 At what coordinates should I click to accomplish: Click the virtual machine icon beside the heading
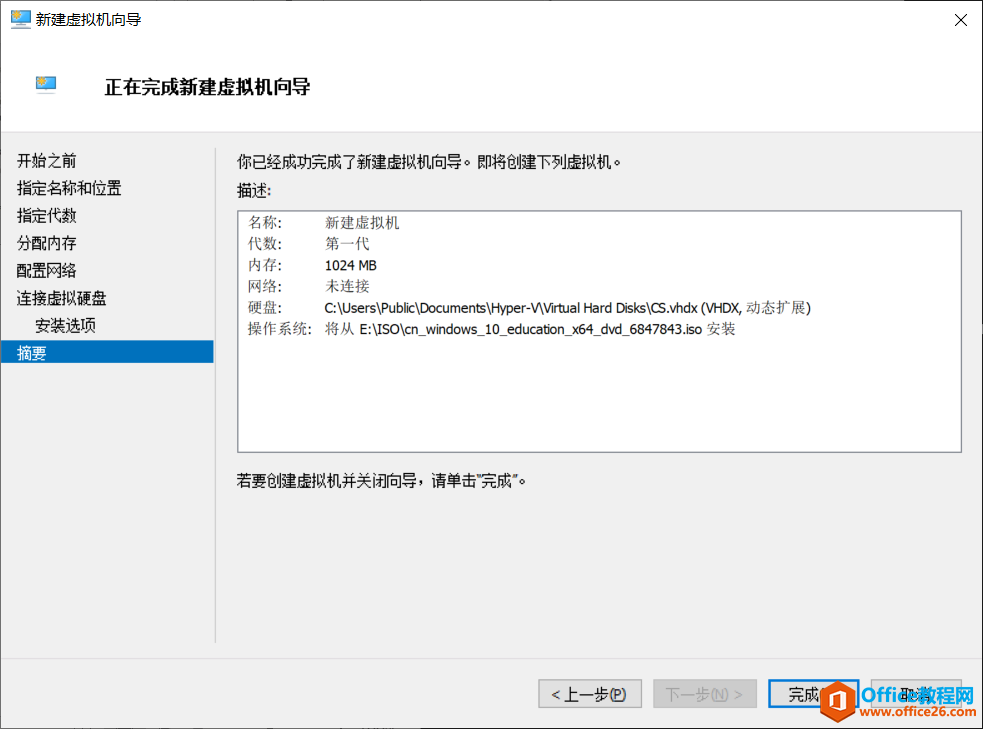point(46,85)
